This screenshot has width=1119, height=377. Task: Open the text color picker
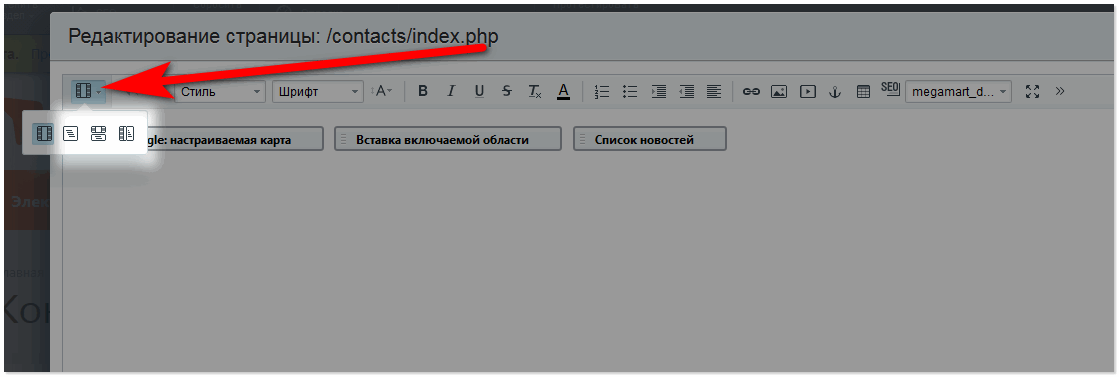click(x=563, y=91)
